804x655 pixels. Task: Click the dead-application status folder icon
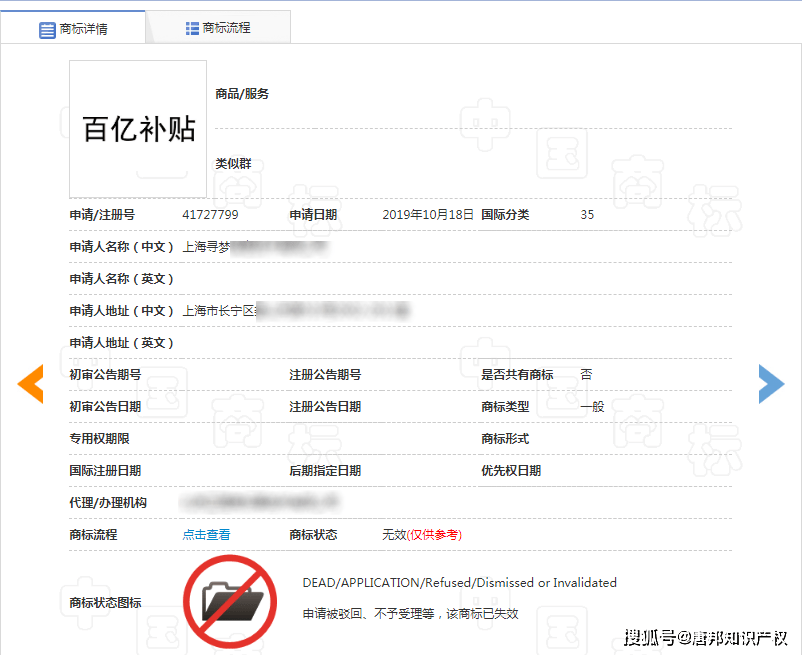(230, 601)
